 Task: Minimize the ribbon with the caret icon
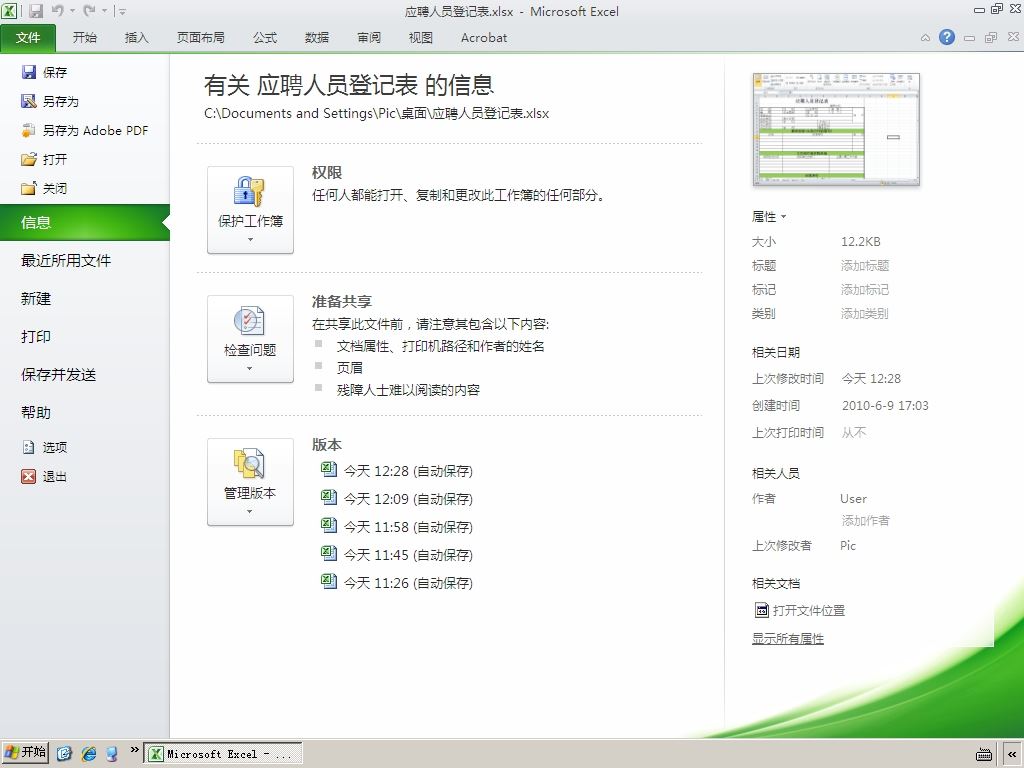(925, 38)
